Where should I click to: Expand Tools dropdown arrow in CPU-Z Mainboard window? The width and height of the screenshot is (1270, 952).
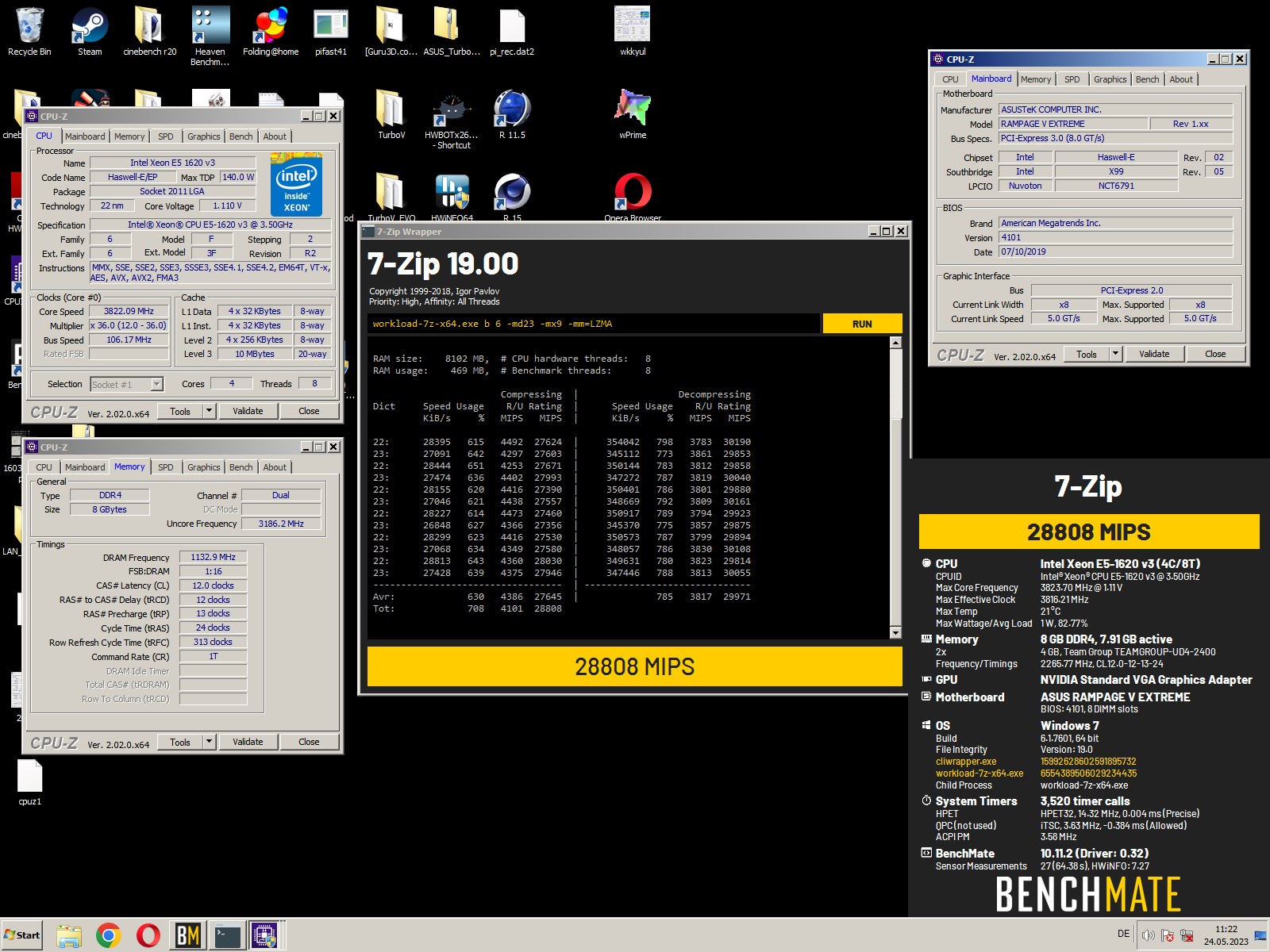click(1115, 354)
